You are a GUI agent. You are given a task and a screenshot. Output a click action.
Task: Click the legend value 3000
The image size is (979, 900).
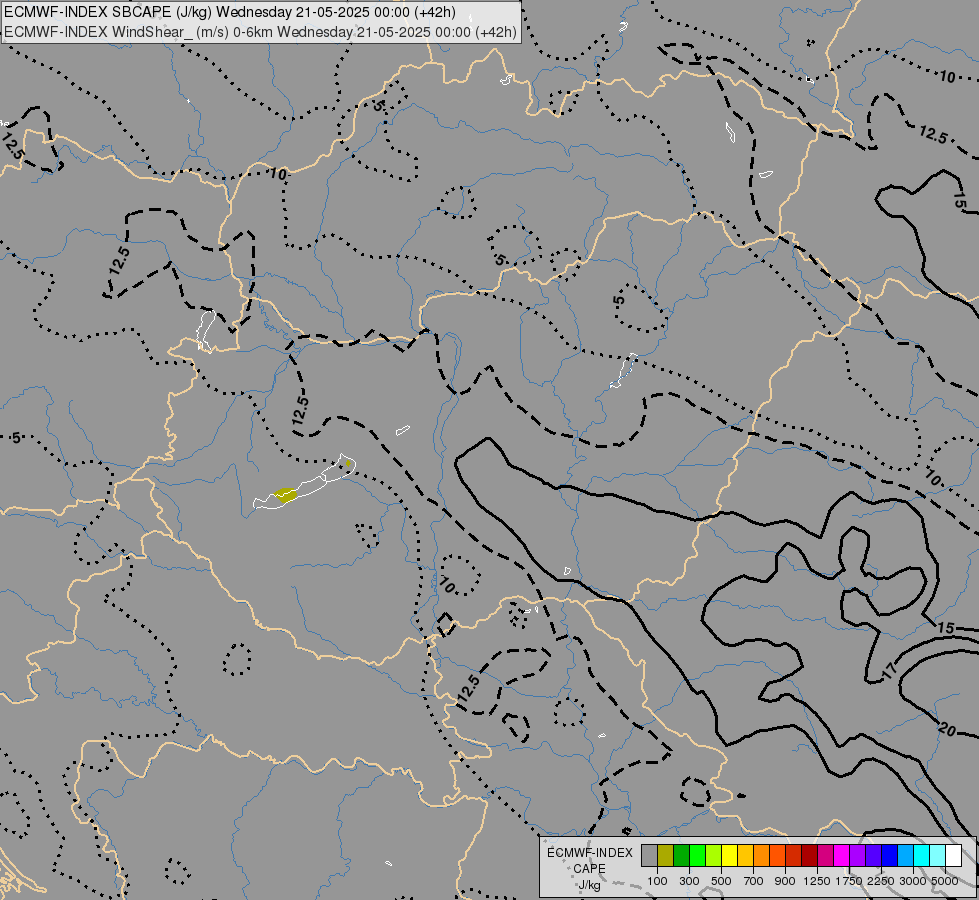pos(913,881)
